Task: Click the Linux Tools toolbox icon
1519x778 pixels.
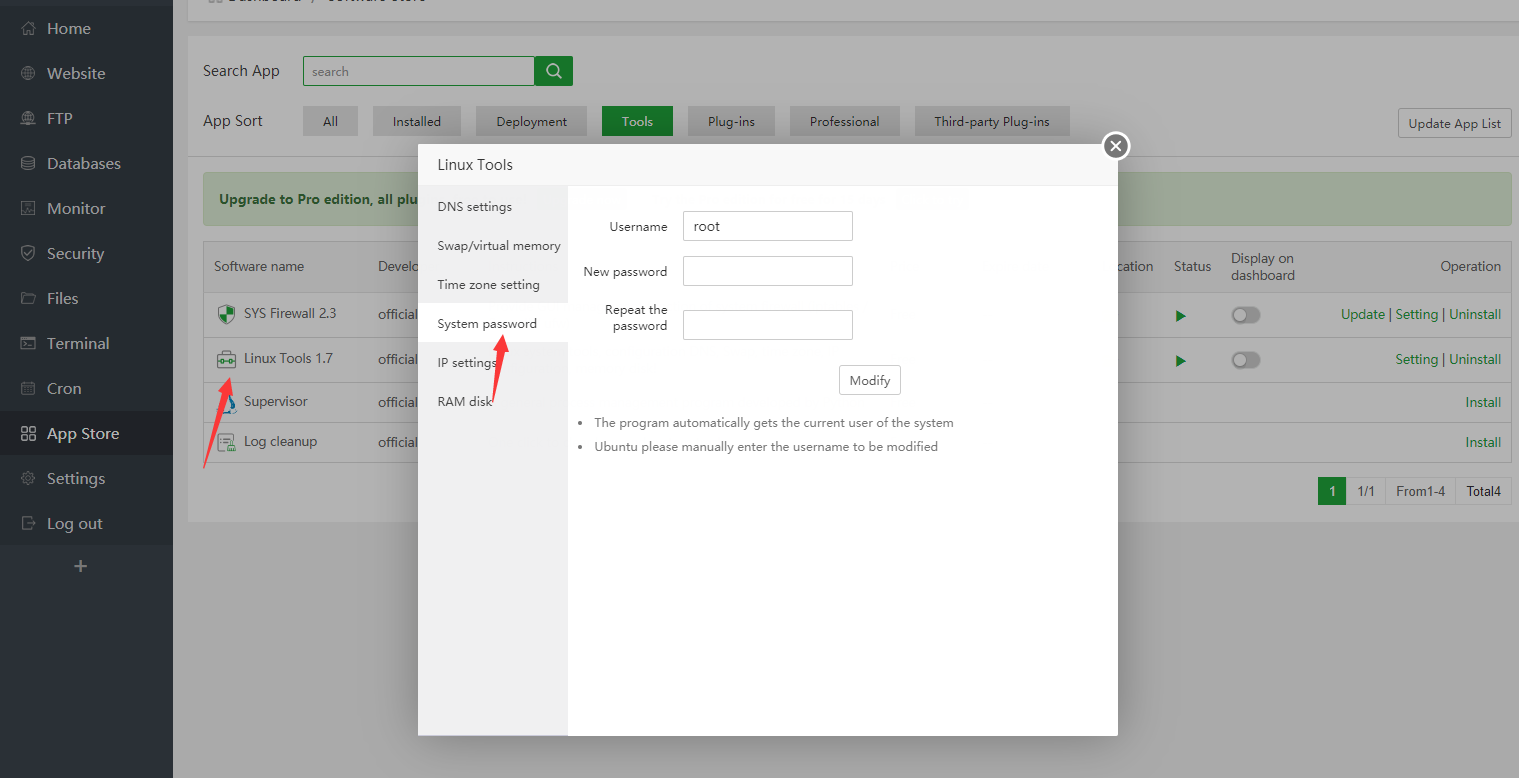Action: coord(226,359)
